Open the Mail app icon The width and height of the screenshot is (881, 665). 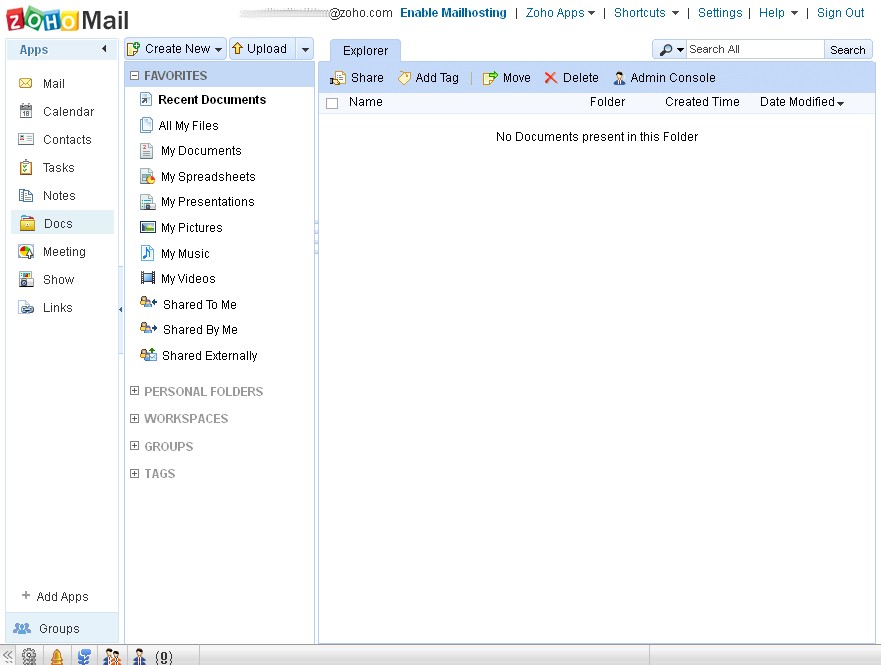pos(25,83)
